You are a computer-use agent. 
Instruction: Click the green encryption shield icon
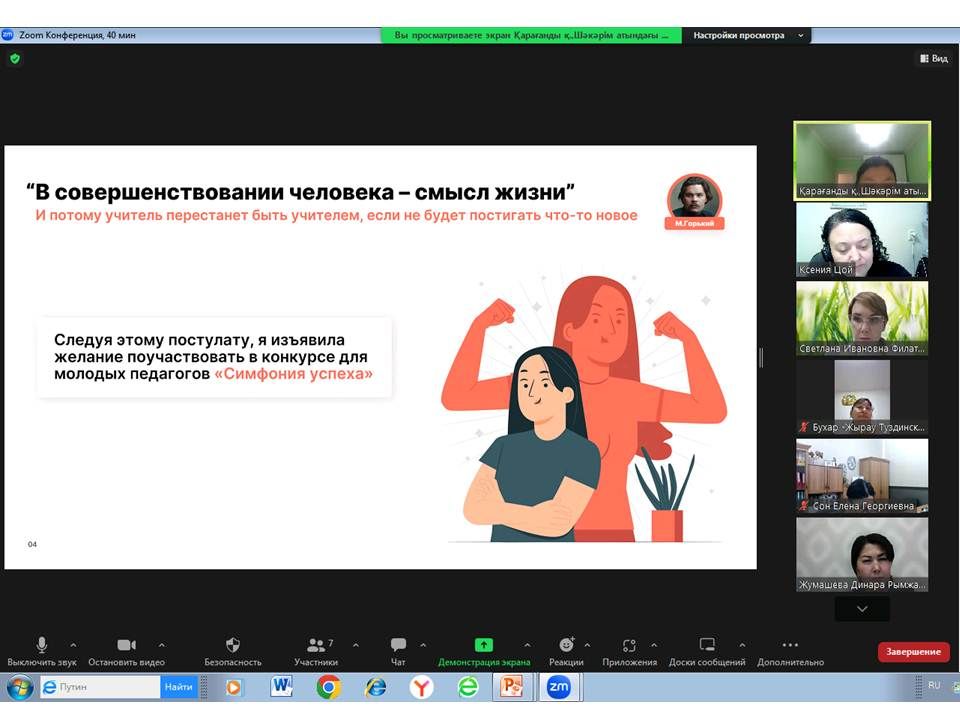pos(14,59)
